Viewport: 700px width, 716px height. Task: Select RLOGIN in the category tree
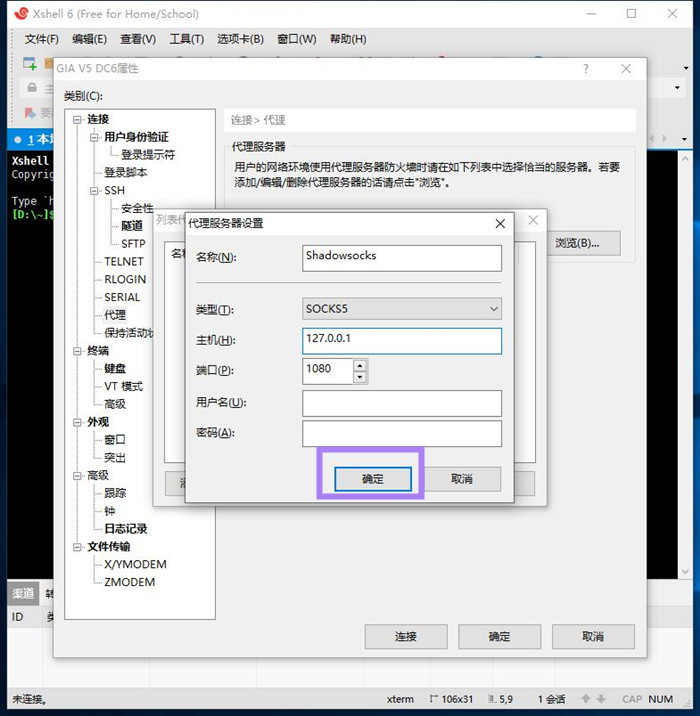click(125, 279)
